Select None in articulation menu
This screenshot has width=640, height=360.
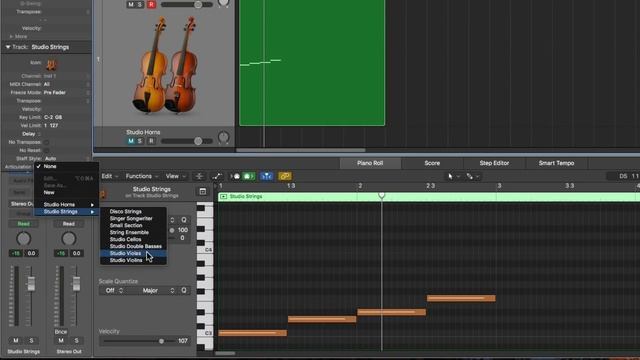[x=67, y=167]
